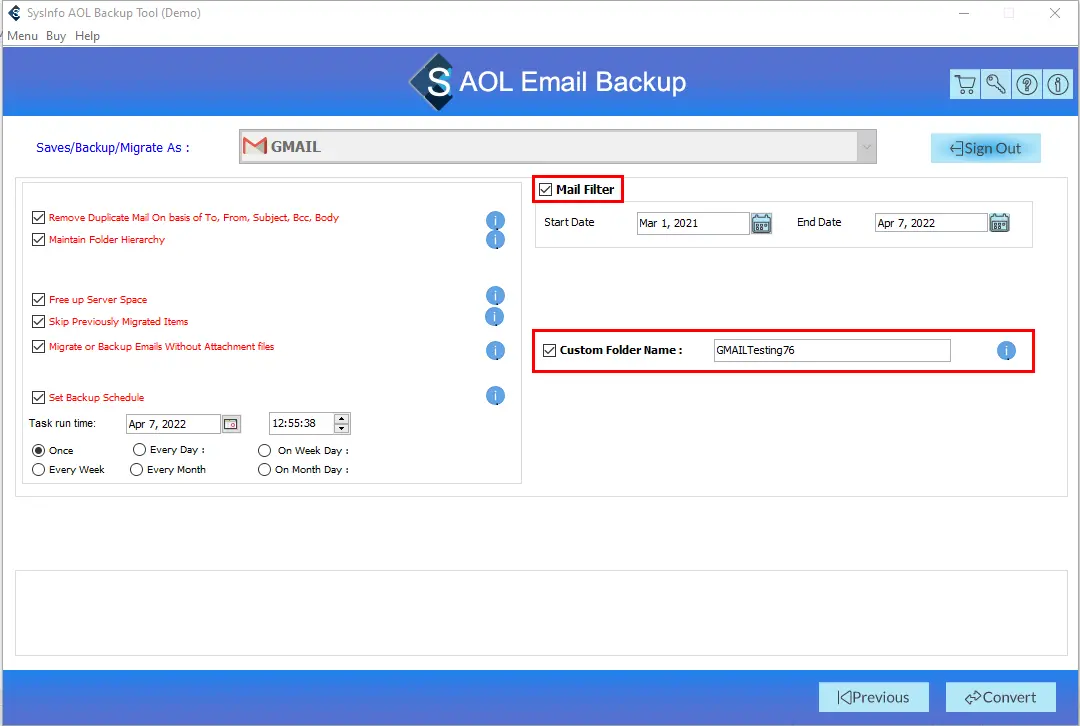Click the Custom Folder Name text field
Viewport: 1080px width, 726px height.
[x=831, y=351]
